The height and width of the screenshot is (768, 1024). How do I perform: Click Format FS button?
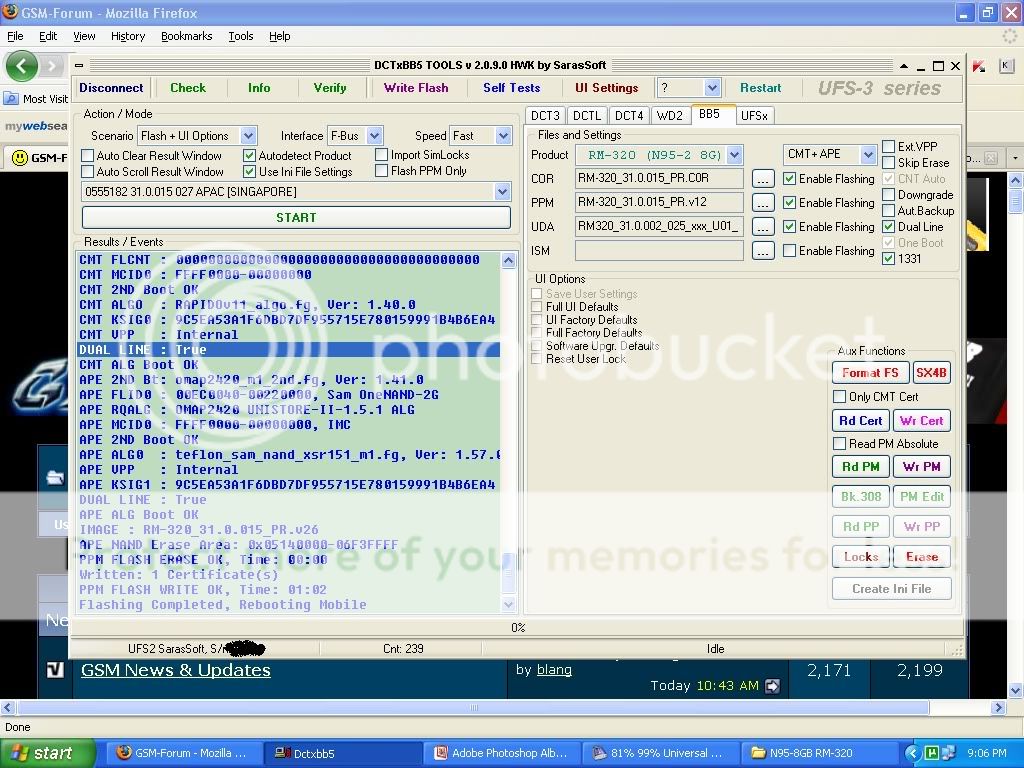pyautogui.click(x=871, y=373)
